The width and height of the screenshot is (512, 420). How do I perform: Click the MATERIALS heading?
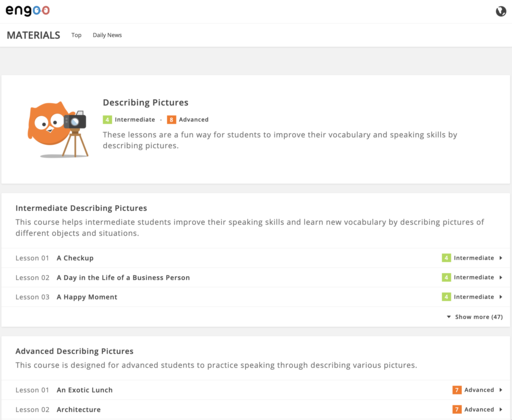(33, 35)
